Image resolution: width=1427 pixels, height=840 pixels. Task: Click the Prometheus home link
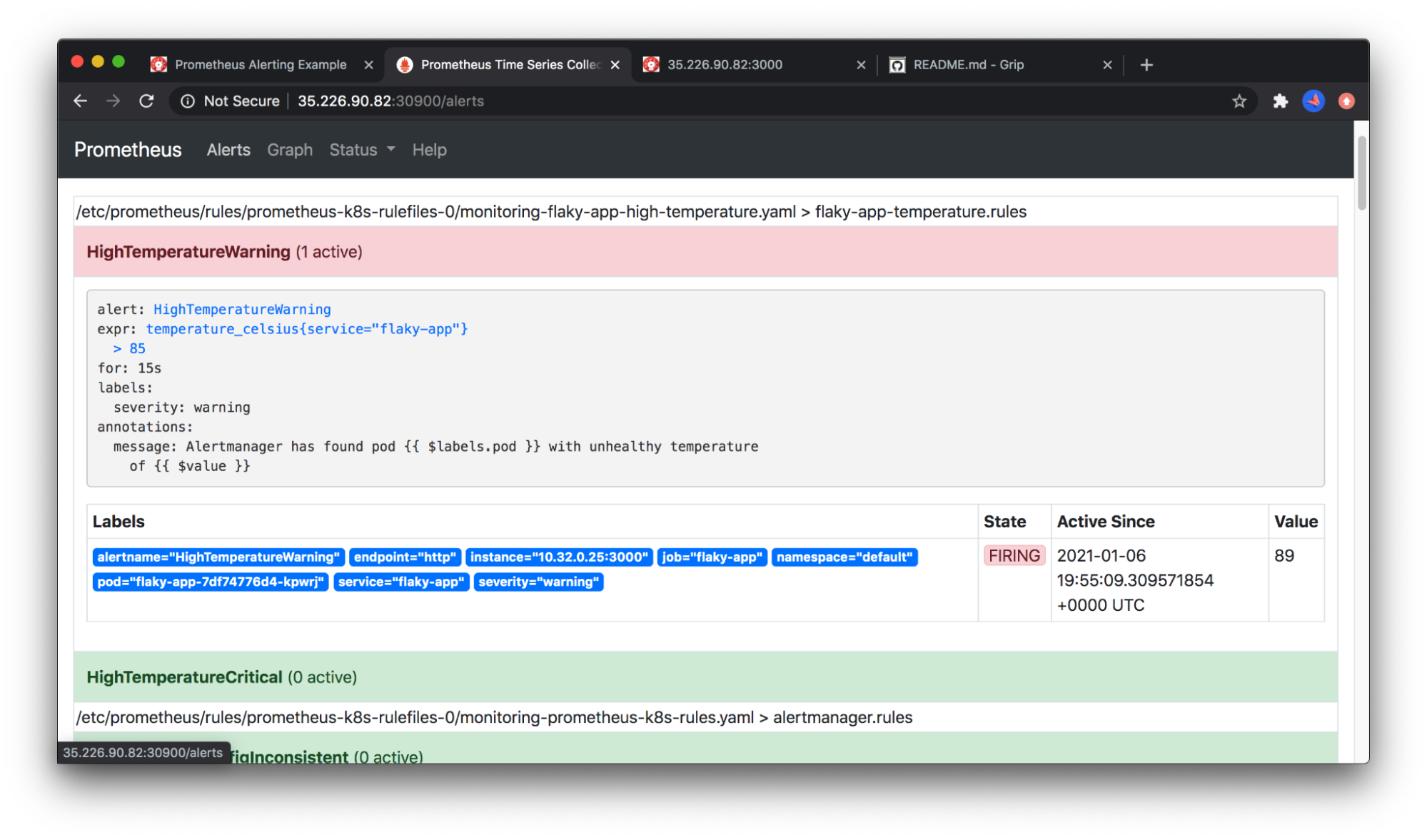click(127, 150)
